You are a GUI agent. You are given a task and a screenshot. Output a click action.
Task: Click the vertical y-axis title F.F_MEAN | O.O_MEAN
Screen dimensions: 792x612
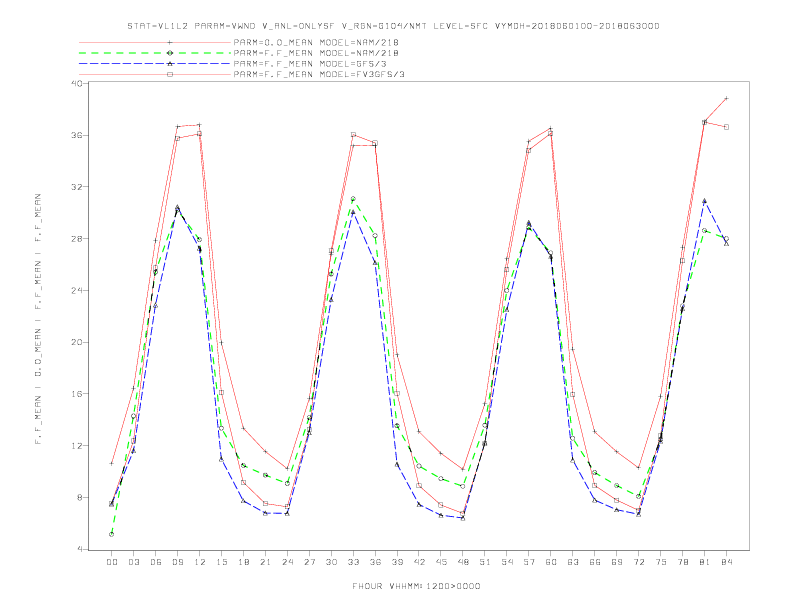(38, 319)
